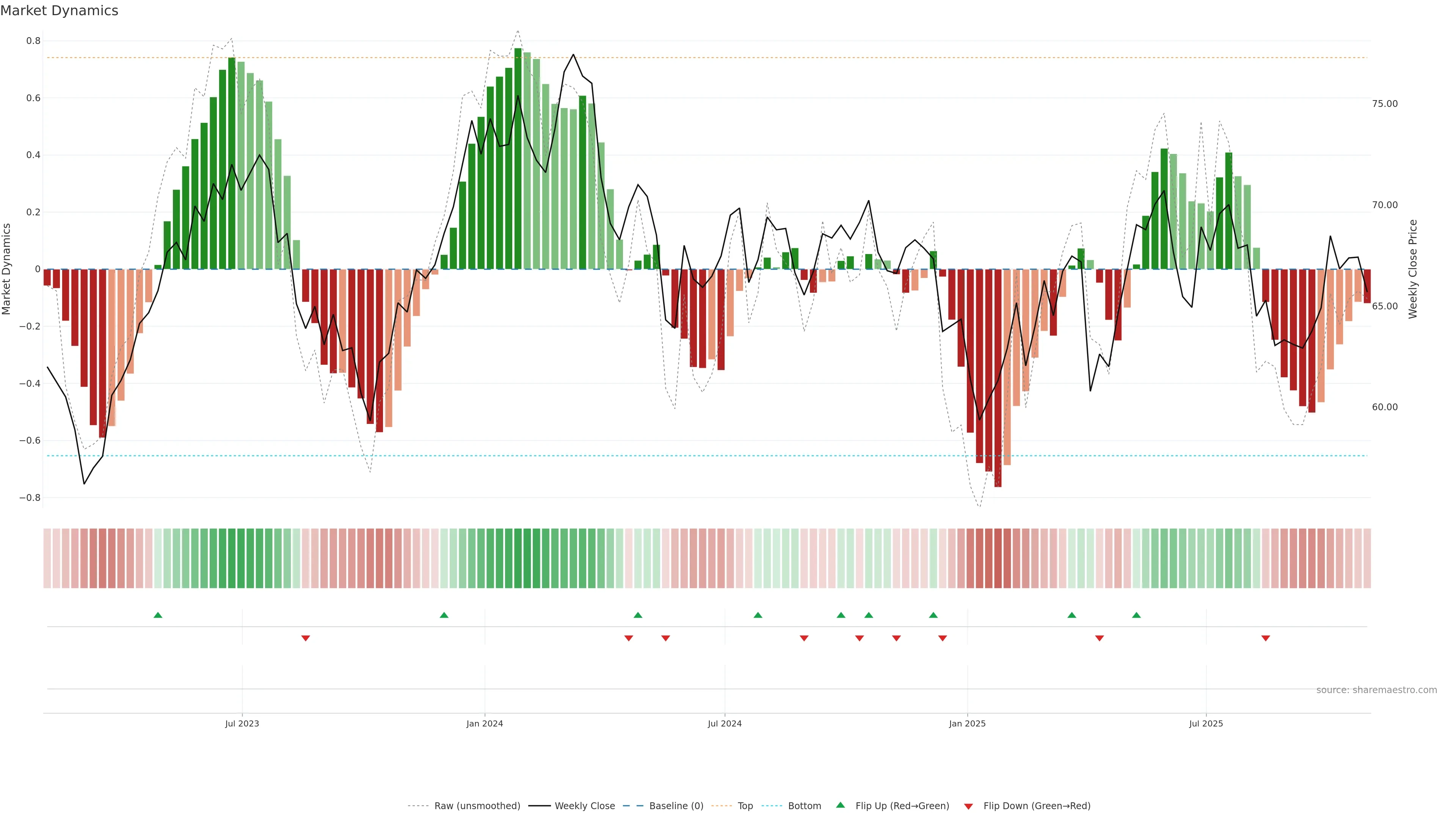Click the Jul 2025 x-axis label
This screenshot has height=819, width=1456.
1206,723
